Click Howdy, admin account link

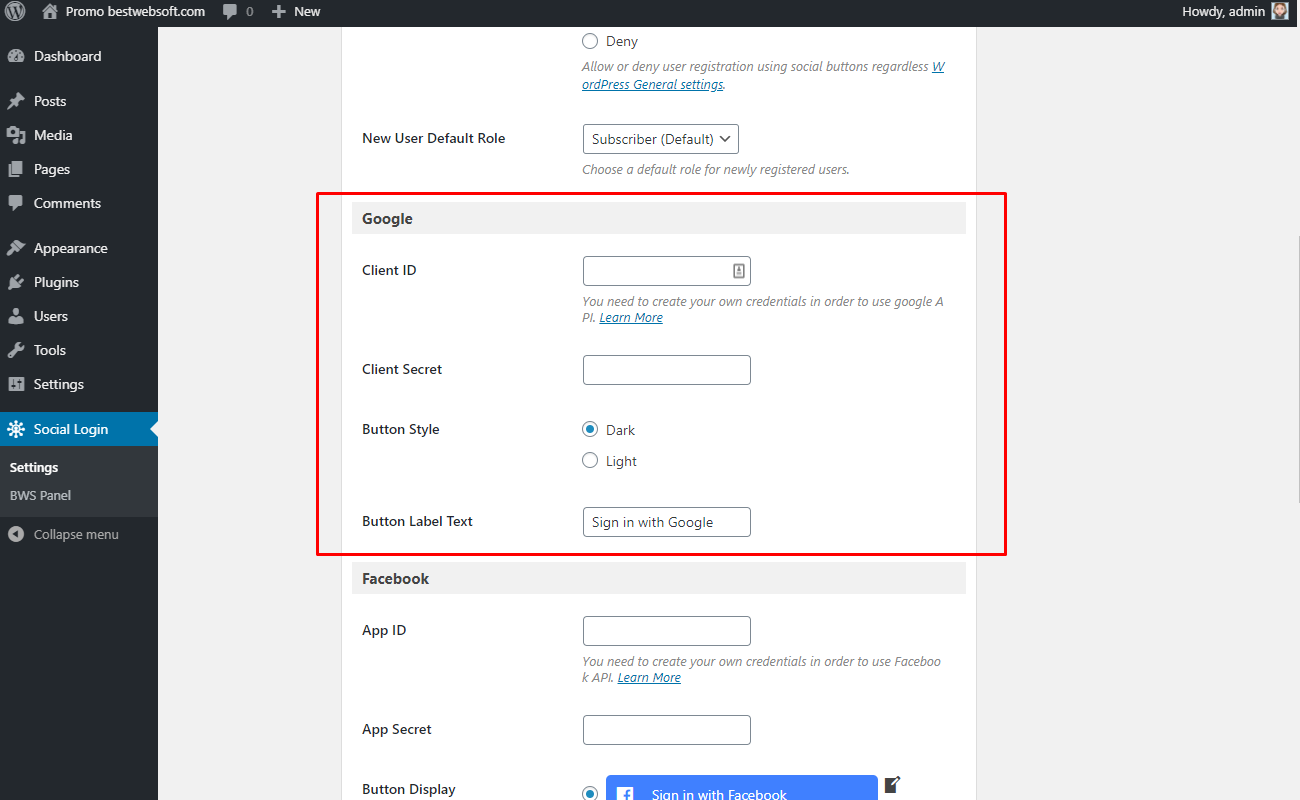point(1223,12)
